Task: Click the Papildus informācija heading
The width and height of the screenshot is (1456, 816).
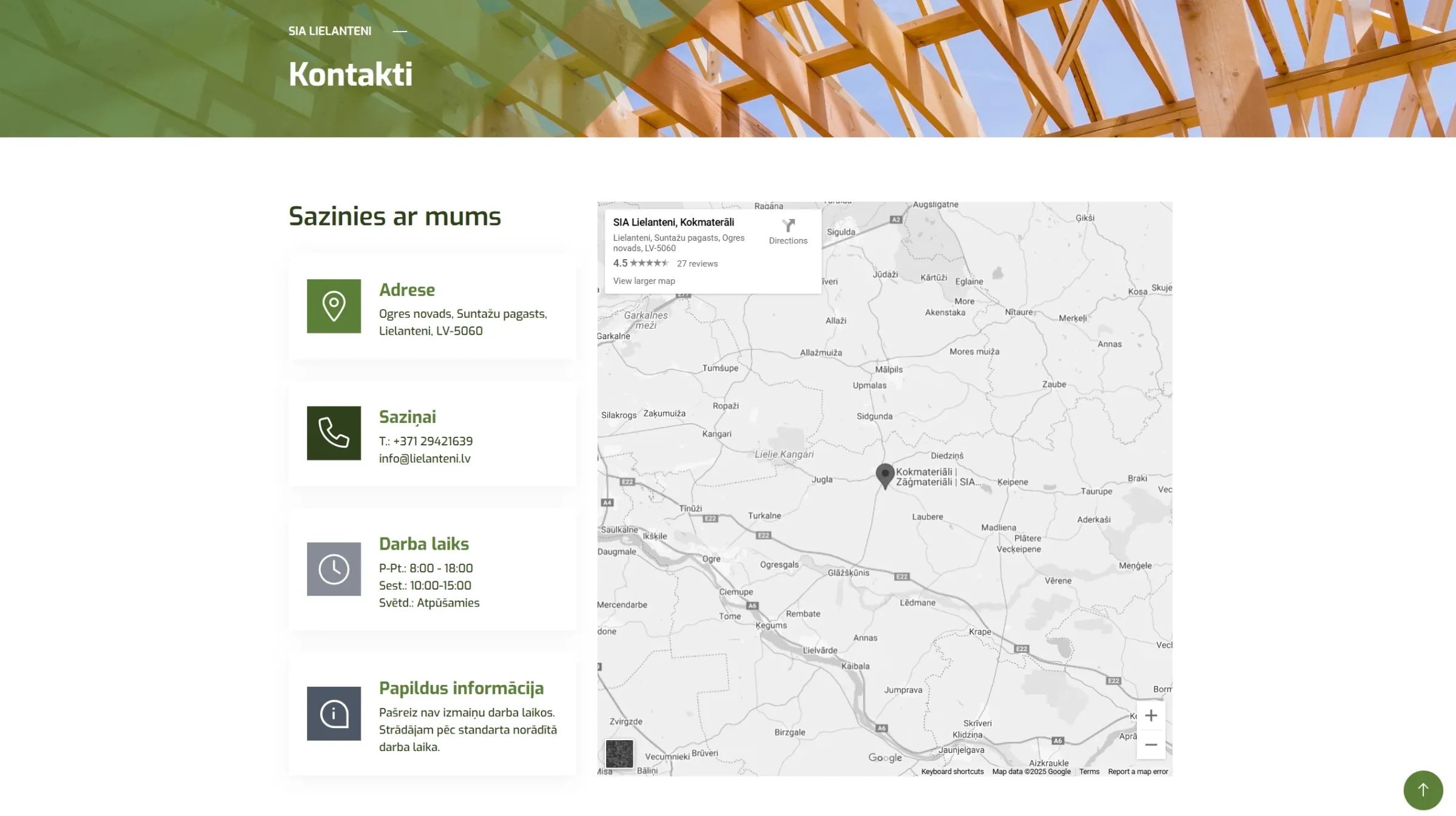Action: click(x=462, y=689)
